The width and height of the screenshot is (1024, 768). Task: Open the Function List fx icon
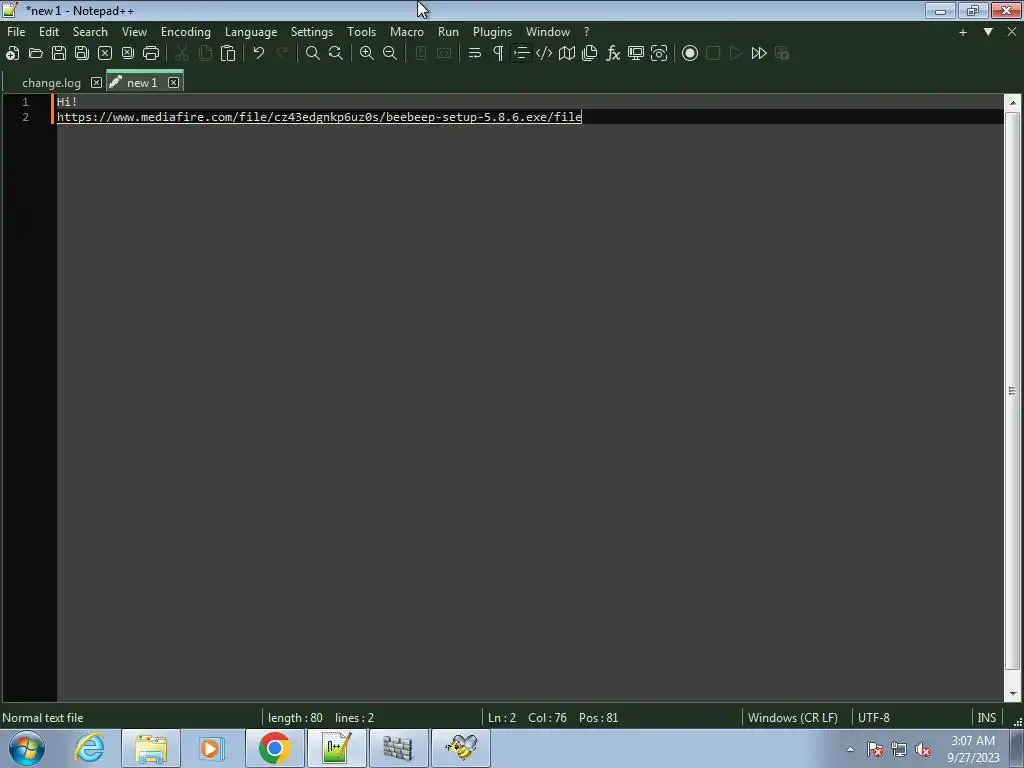[x=613, y=54]
